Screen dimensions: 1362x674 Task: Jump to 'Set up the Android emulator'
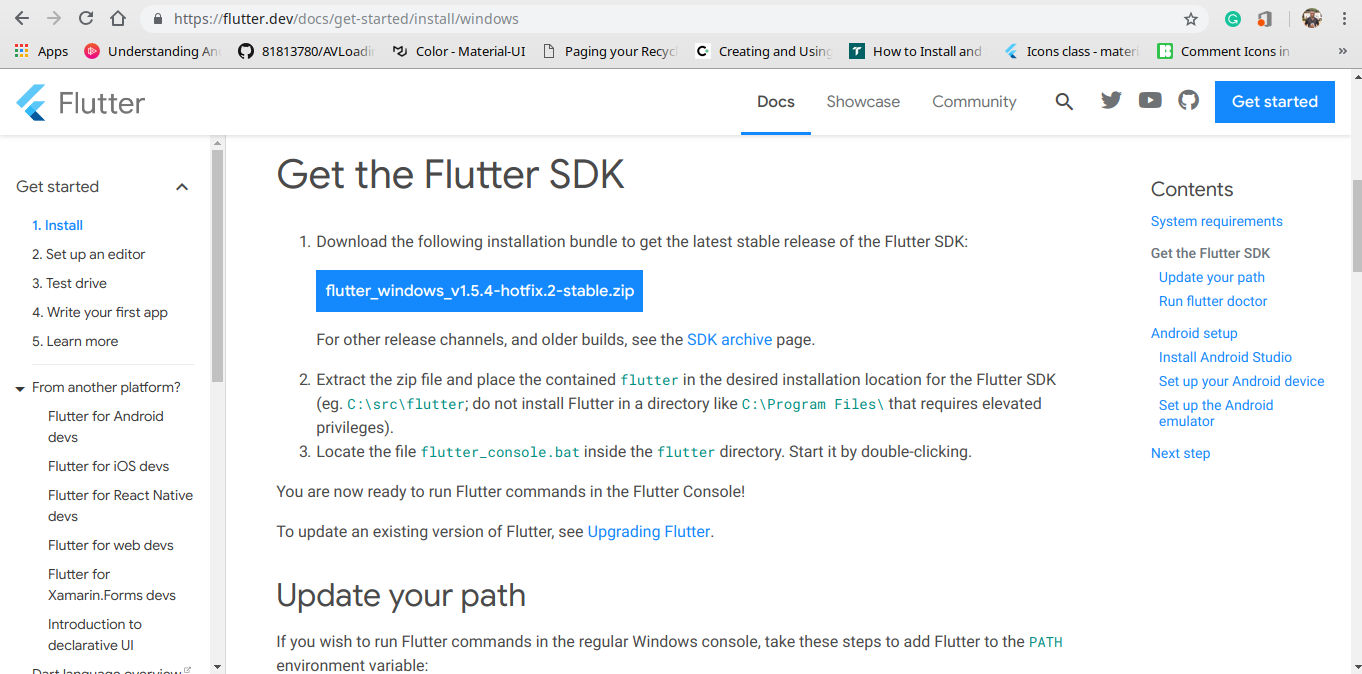(x=1216, y=413)
